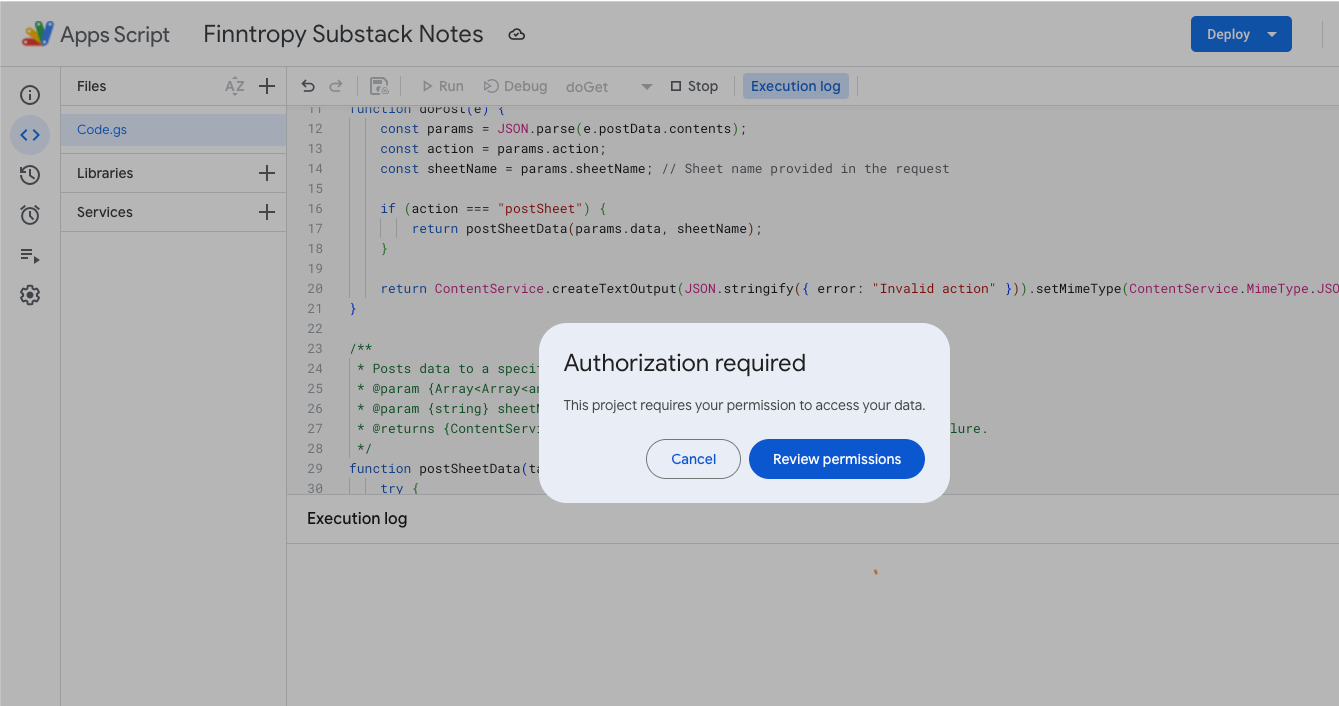Screen dimensions: 1339x706
Task: Add a library with plus icon
Action: [x=267, y=173]
